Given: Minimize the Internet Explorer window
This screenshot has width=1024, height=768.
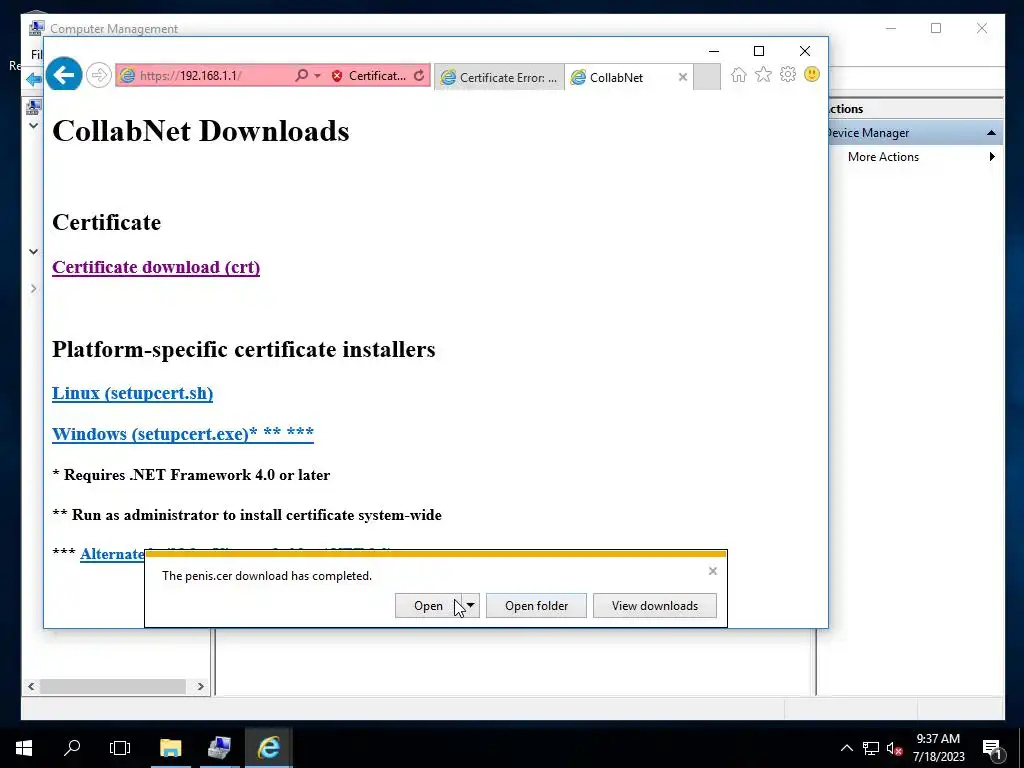Looking at the screenshot, I should click(x=714, y=51).
